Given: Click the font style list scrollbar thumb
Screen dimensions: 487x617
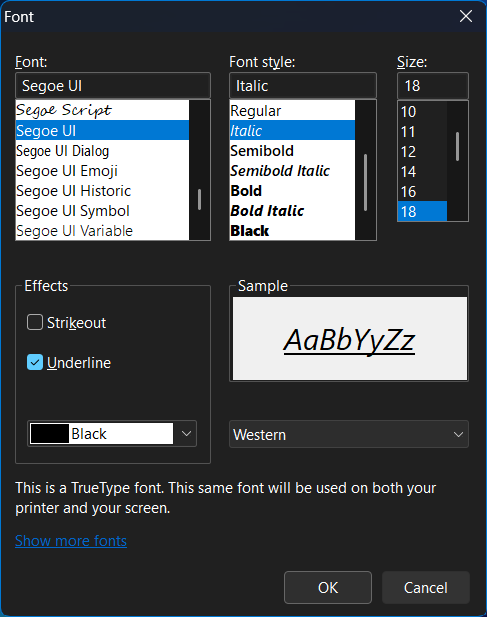Looking at the screenshot, I should point(365,183).
